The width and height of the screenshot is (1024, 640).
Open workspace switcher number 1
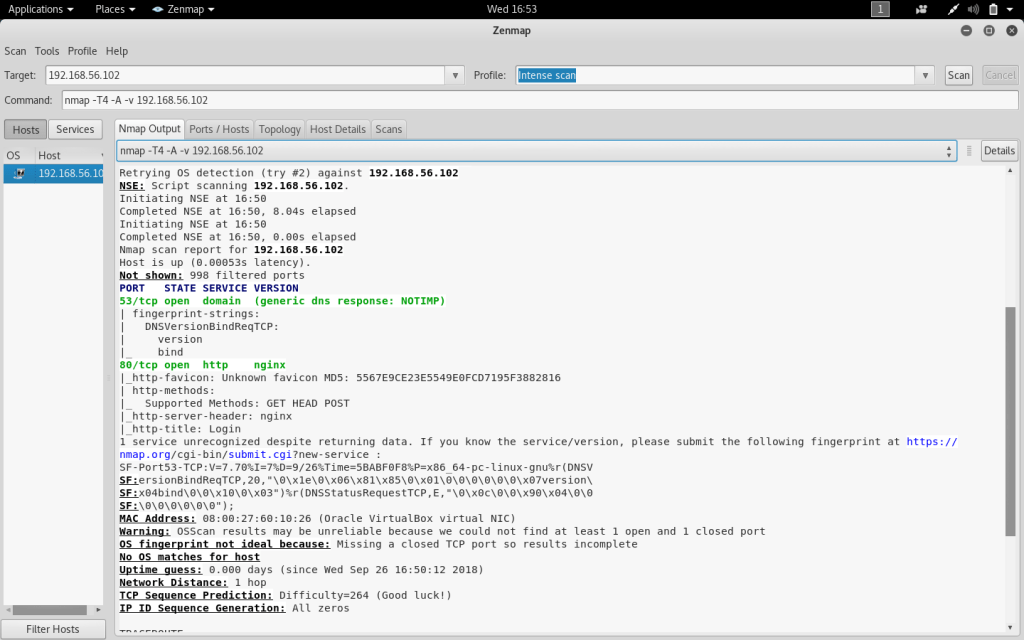pyautogui.click(x=880, y=9)
